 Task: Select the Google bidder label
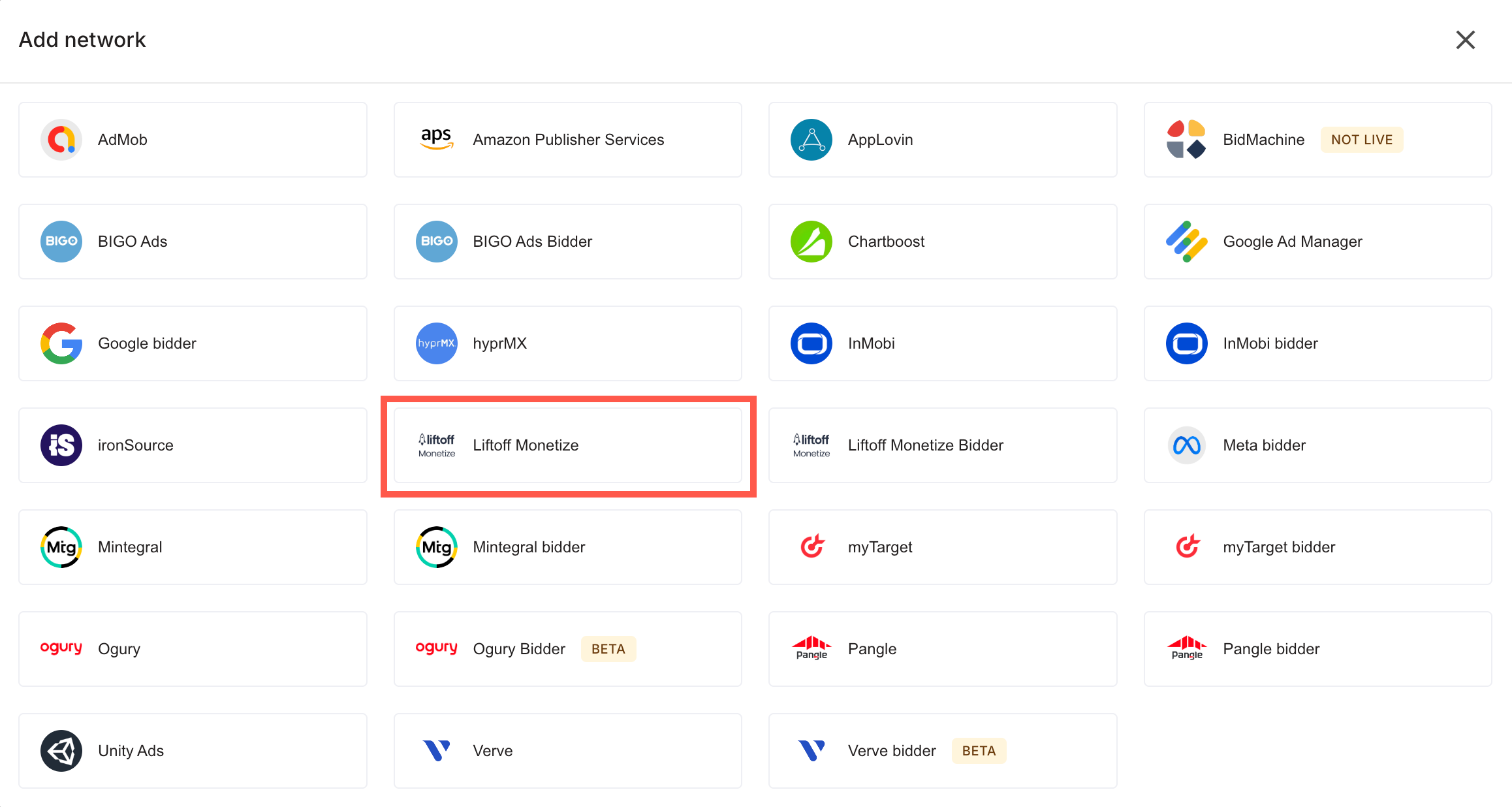click(x=147, y=343)
